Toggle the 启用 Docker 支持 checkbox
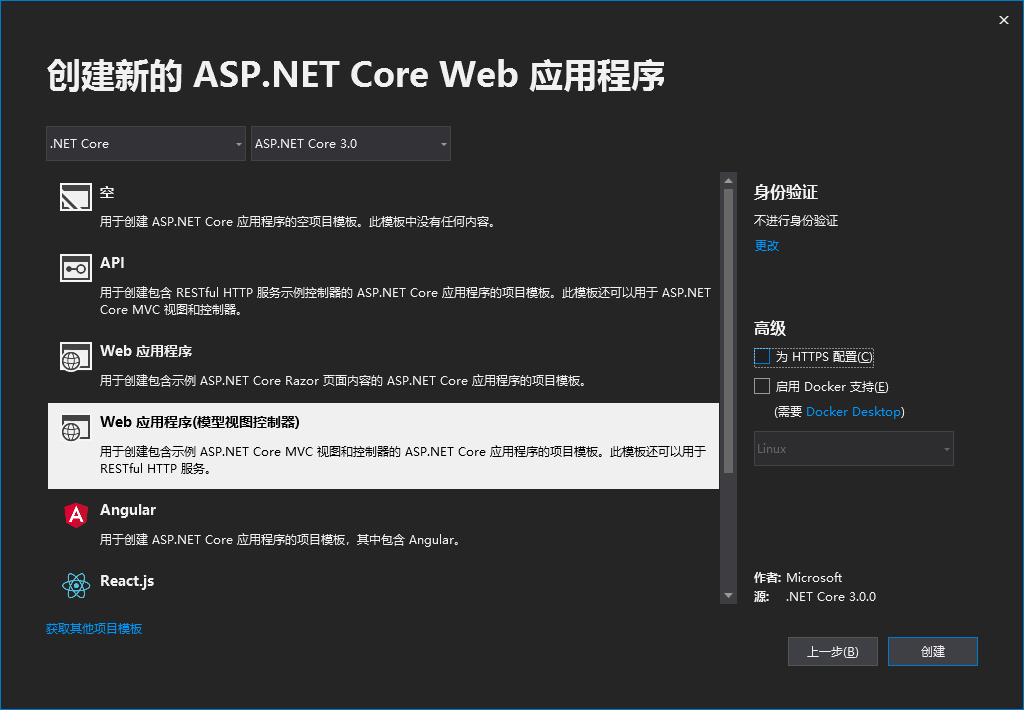Image resolution: width=1024 pixels, height=710 pixels. pos(763,386)
